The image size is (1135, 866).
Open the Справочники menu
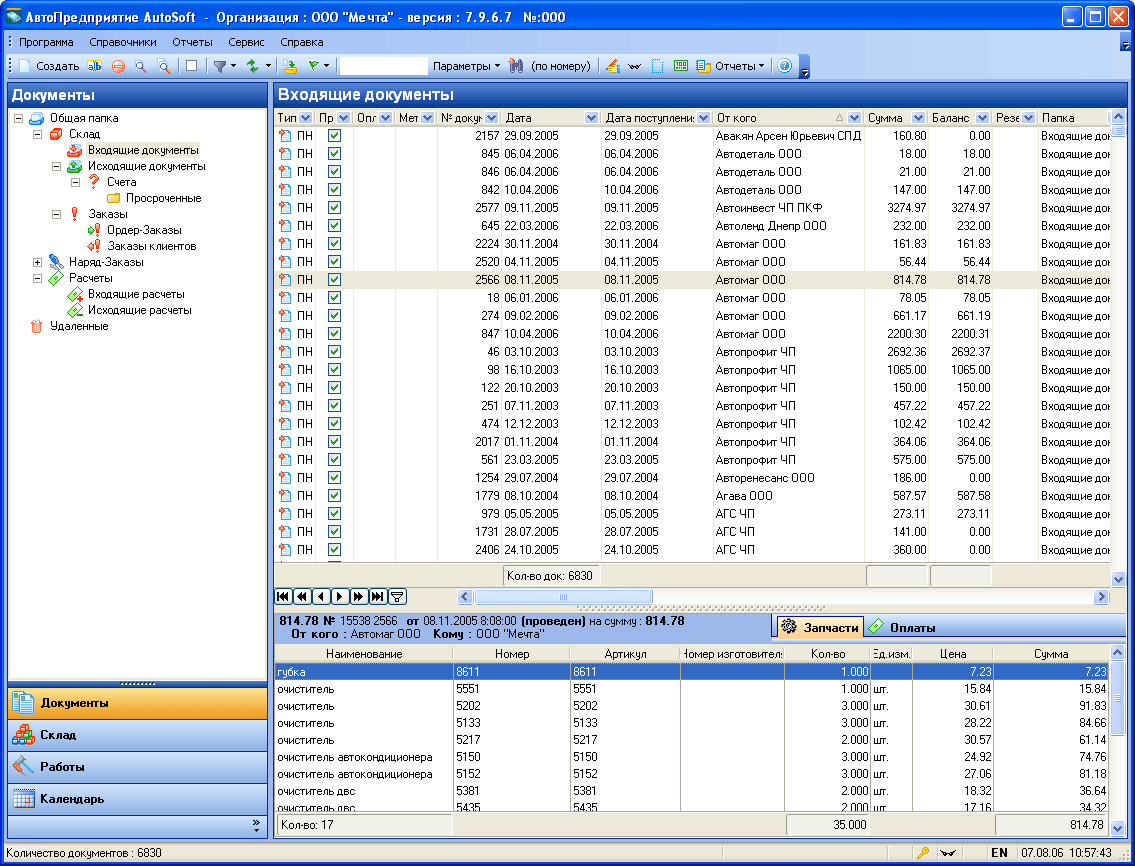pos(122,42)
